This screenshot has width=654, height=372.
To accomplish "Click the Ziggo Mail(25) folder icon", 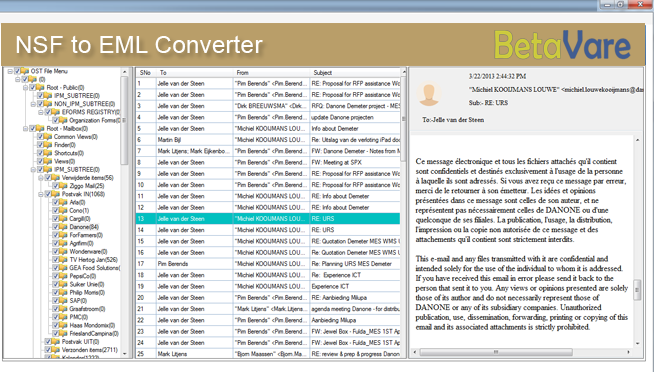I will pos(63,186).
